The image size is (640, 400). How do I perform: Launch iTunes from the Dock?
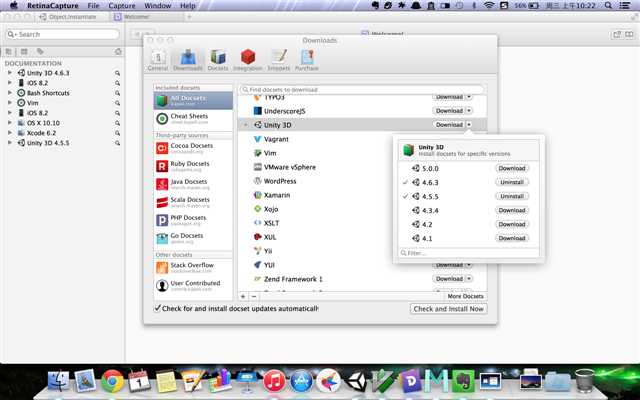(x=274, y=381)
